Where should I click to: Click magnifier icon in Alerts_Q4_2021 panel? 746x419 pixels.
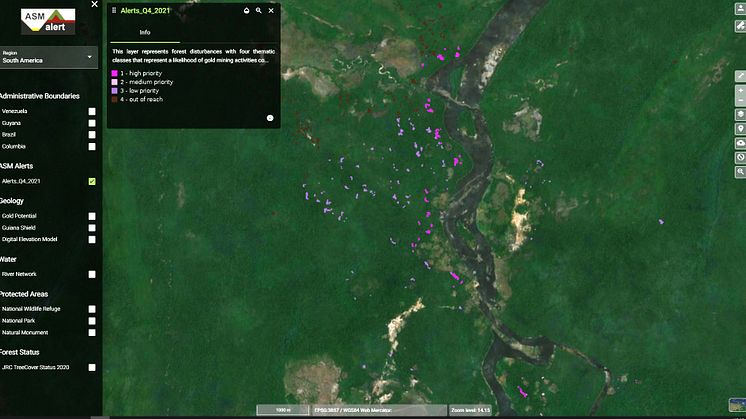(258, 10)
